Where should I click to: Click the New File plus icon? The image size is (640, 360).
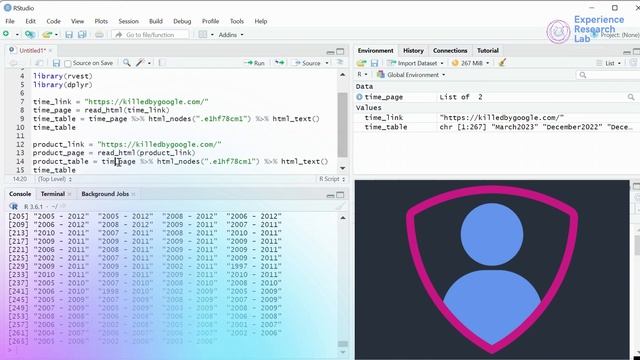click(6, 34)
